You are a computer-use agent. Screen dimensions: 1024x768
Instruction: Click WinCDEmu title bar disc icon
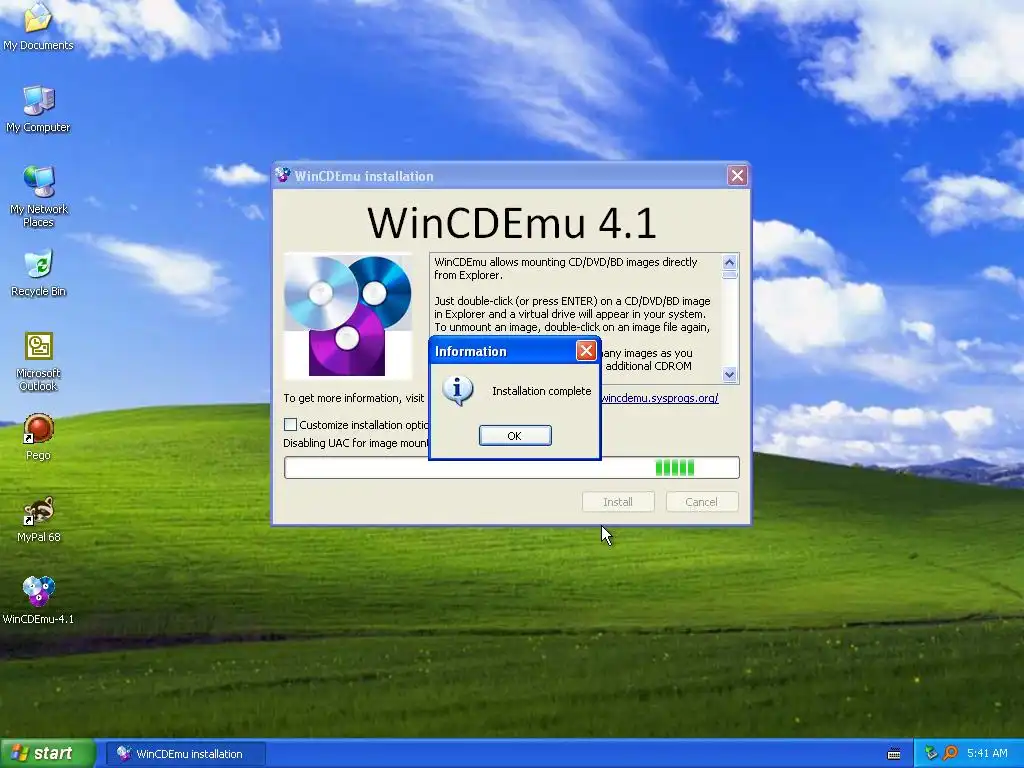coord(283,175)
